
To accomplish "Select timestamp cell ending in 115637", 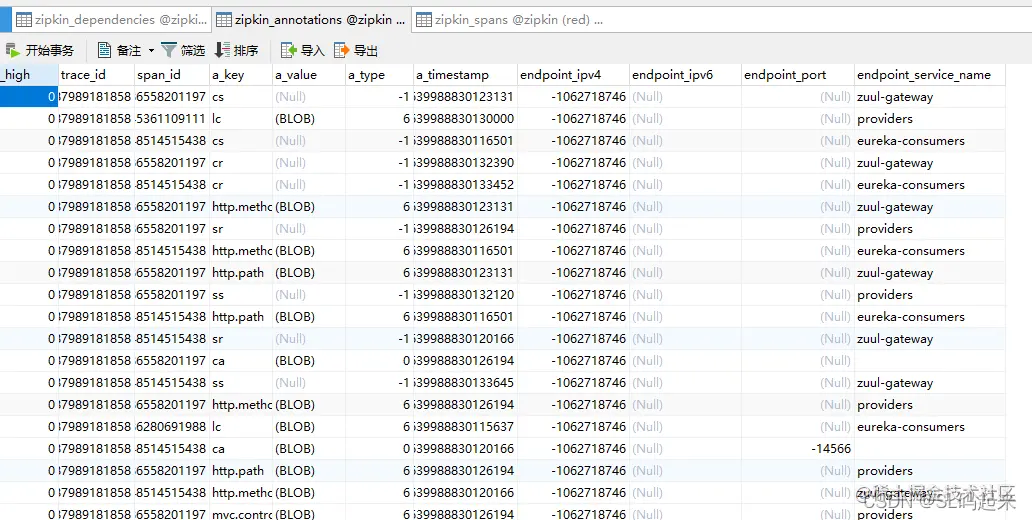I will pos(465,427).
